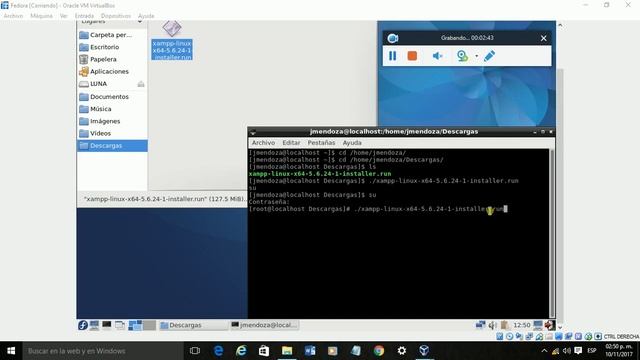The width and height of the screenshot is (640, 360).
Task: Click the ESP language indicator
Action: (592, 351)
